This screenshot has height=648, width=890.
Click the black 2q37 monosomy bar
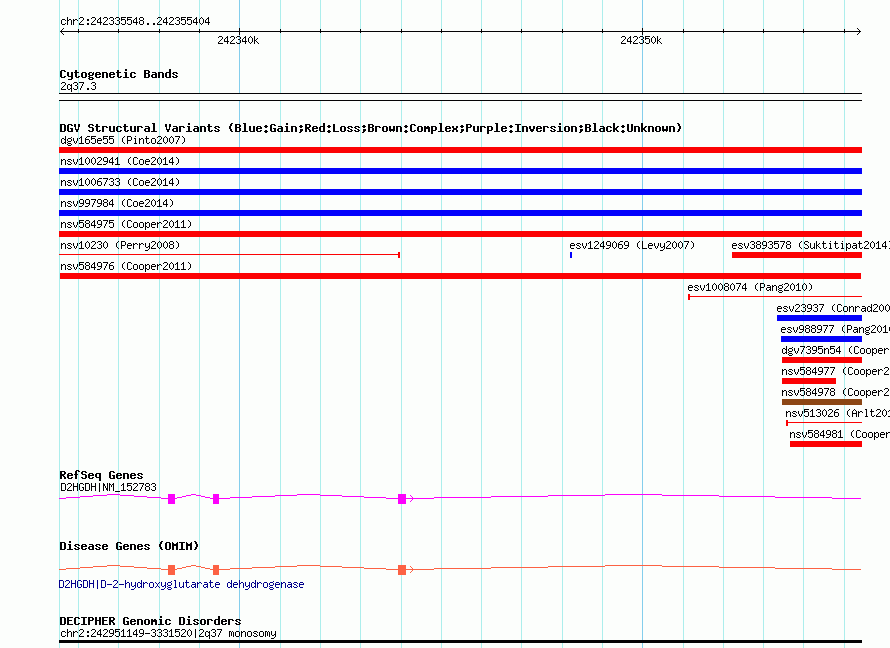(x=460, y=642)
